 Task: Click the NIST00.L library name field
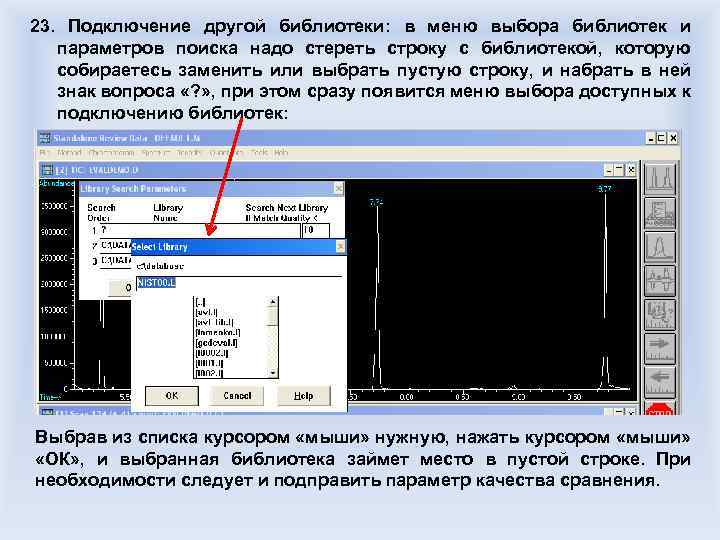tap(239, 283)
